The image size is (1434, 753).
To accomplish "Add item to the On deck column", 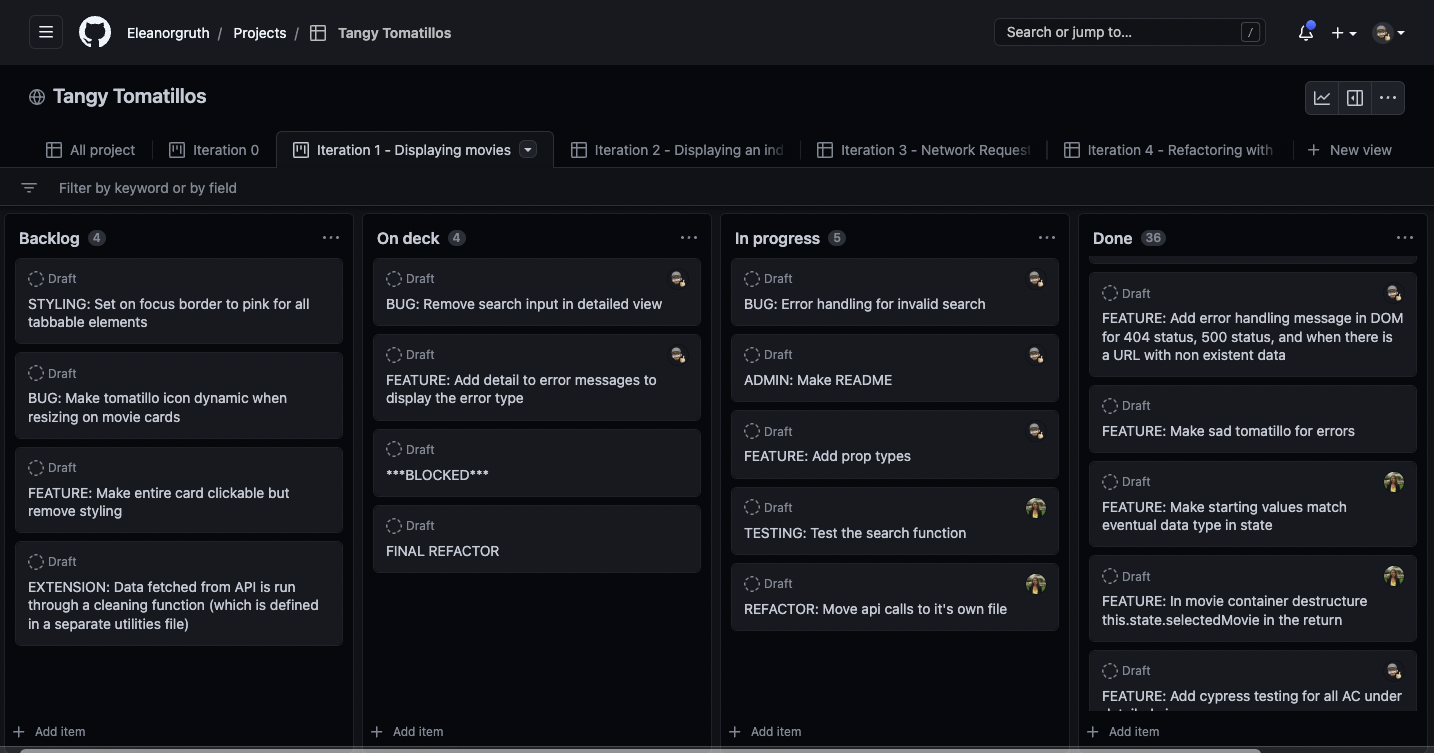I will (407, 731).
